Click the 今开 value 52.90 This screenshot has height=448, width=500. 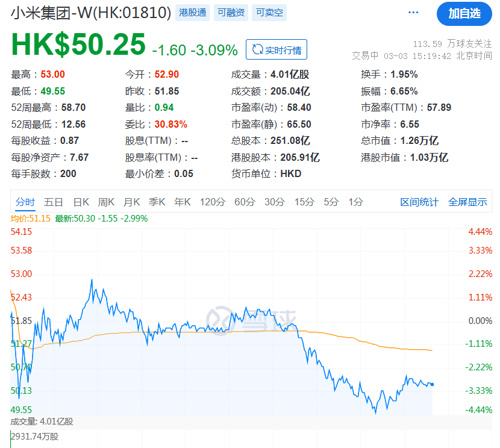click(167, 74)
